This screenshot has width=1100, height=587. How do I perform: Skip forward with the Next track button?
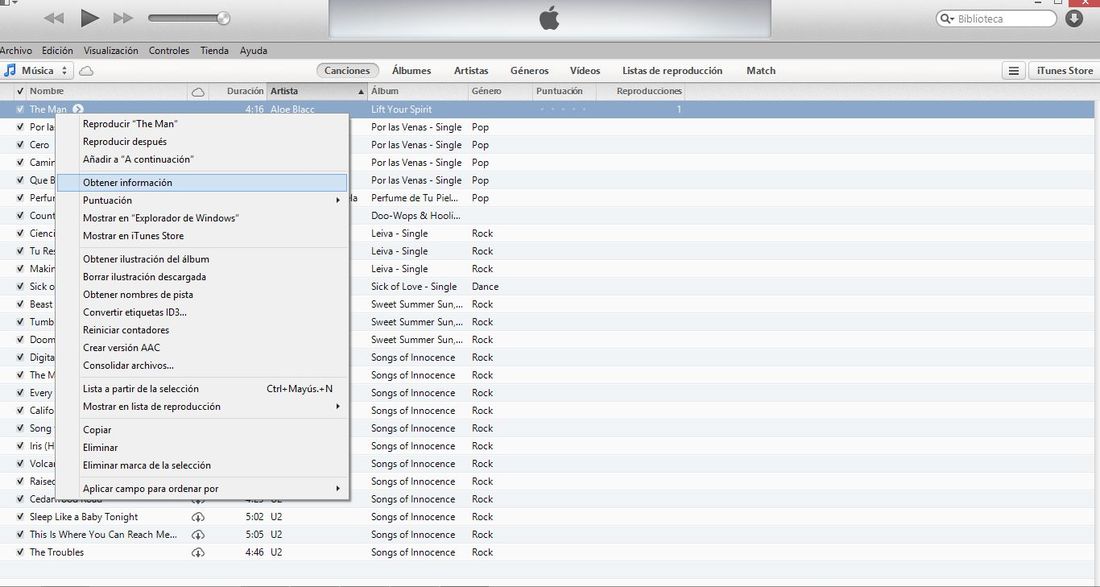click(x=123, y=18)
